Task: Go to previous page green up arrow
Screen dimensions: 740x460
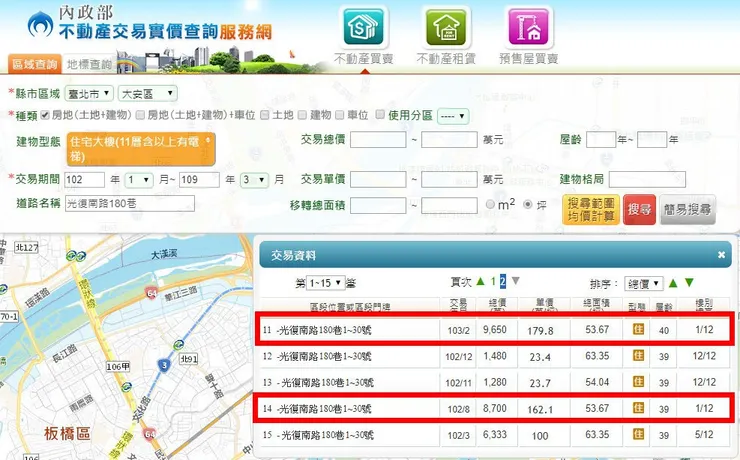Action: 480,282
